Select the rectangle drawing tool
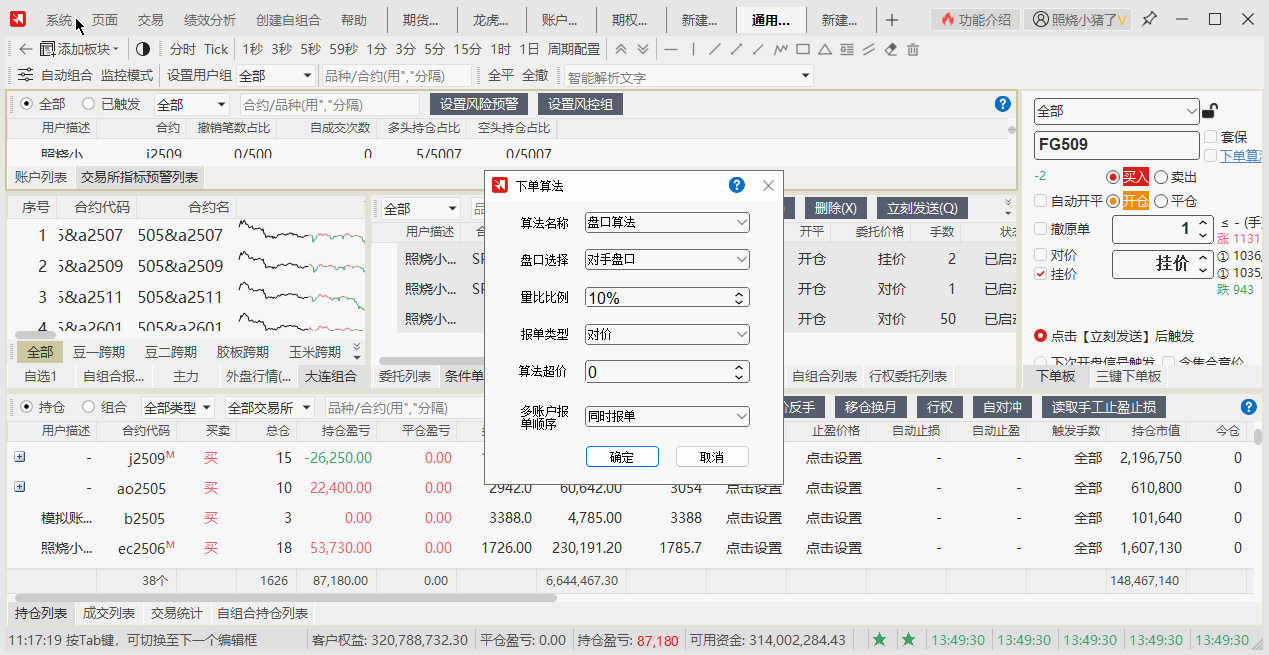The width and height of the screenshot is (1269, 655). coord(803,49)
